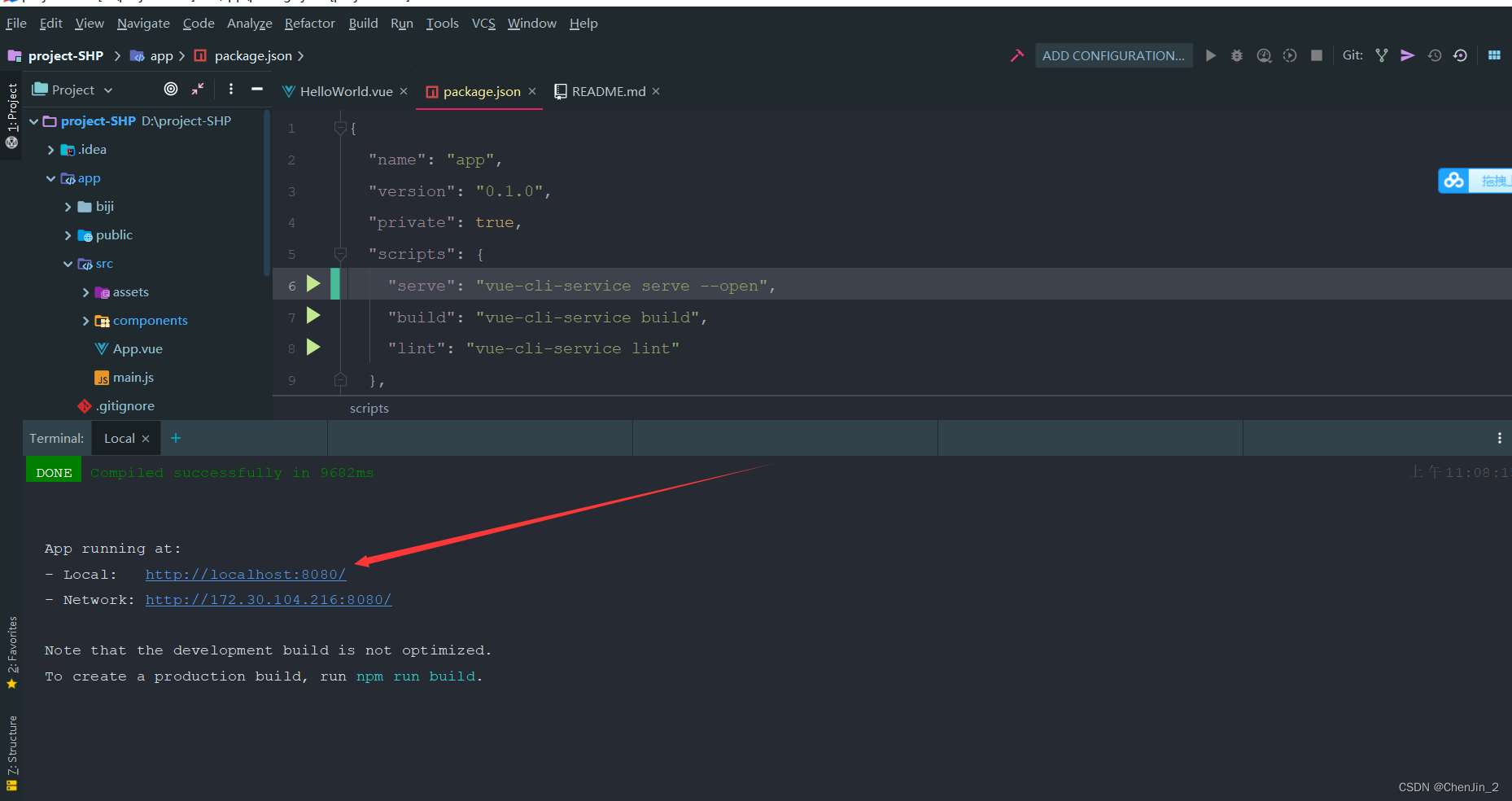Switch to the README.md tab

click(609, 91)
